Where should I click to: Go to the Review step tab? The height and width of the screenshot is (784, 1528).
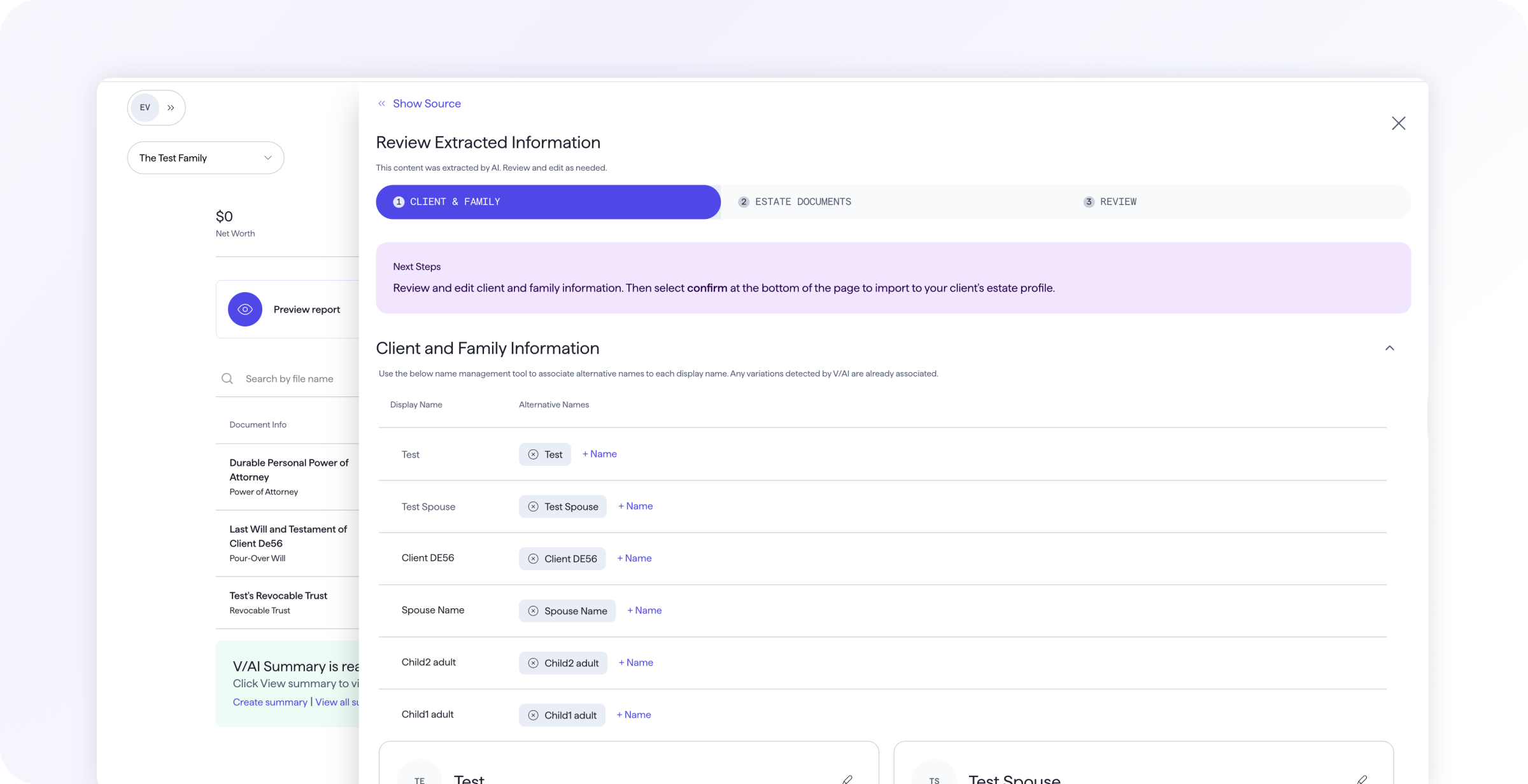coord(1117,202)
